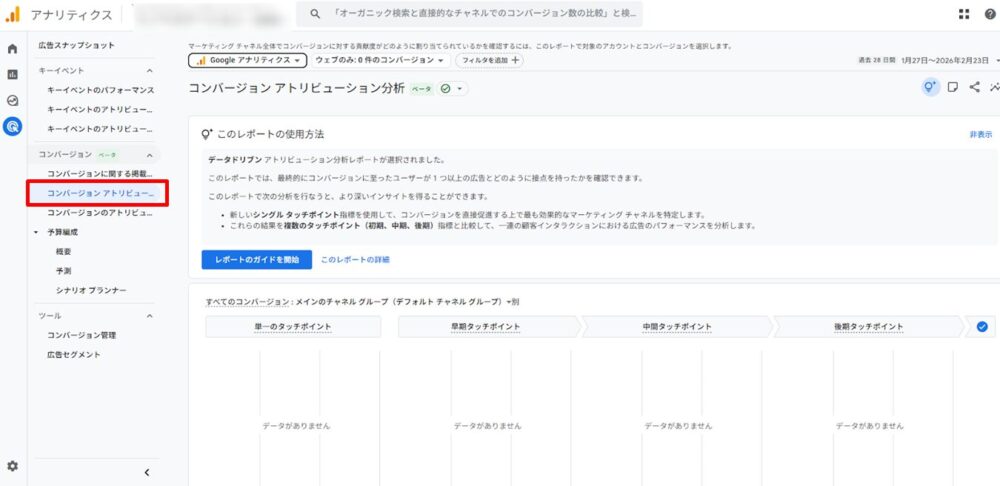Screen dimensions: 1000x486
Task: Click the search field at the top
Action: pos(470,14)
